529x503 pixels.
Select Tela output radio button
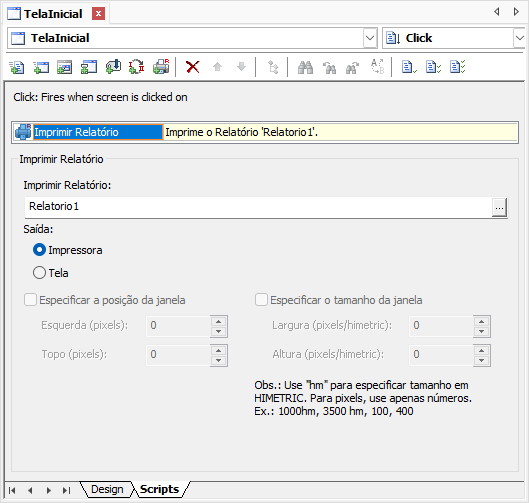click(x=39, y=273)
